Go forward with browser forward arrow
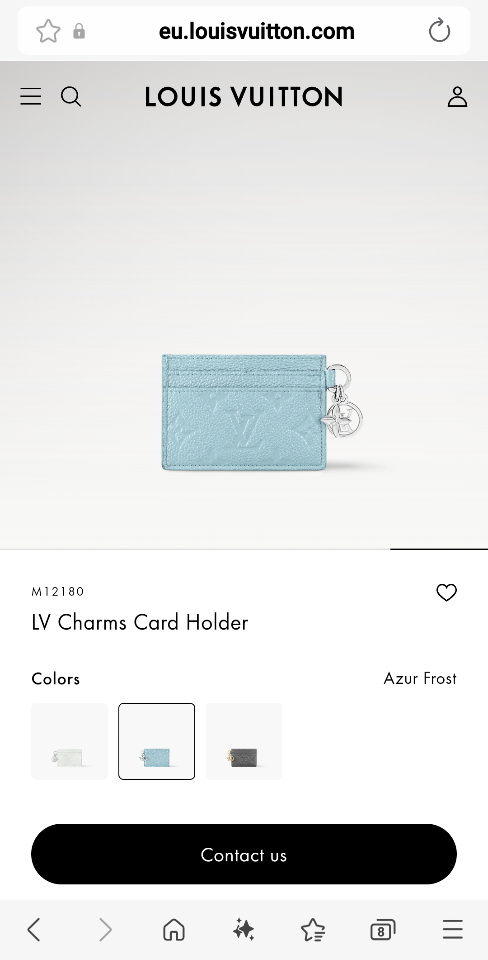Screen dimensions: 488x960 tap(105, 930)
